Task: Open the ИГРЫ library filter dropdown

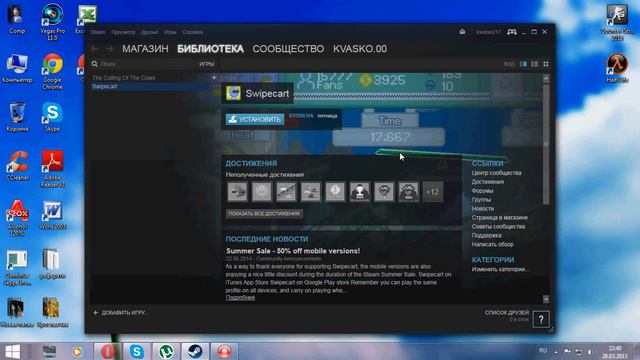Action: point(207,64)
